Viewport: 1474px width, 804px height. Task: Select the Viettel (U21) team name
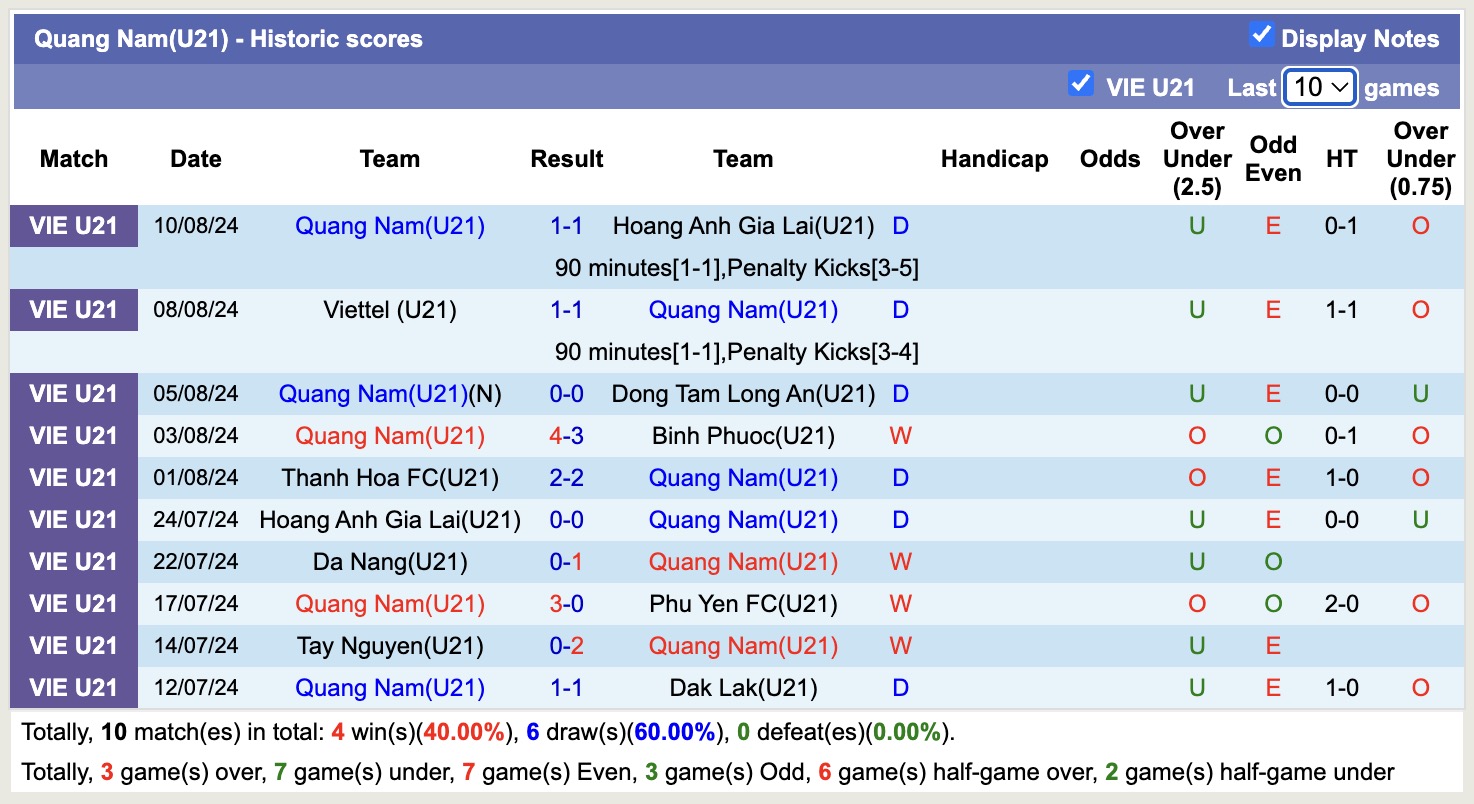[x=389, y=309]
